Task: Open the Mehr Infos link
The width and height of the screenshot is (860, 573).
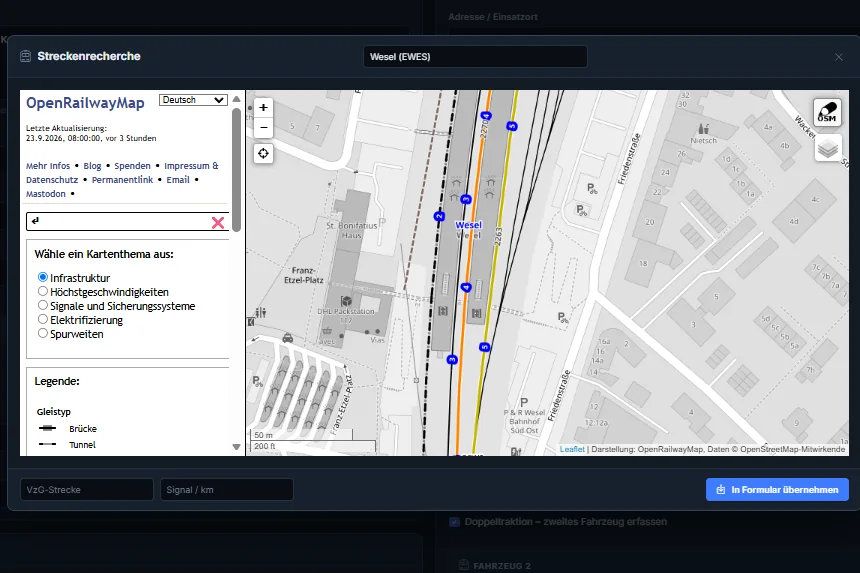Action: click(48, 166)
